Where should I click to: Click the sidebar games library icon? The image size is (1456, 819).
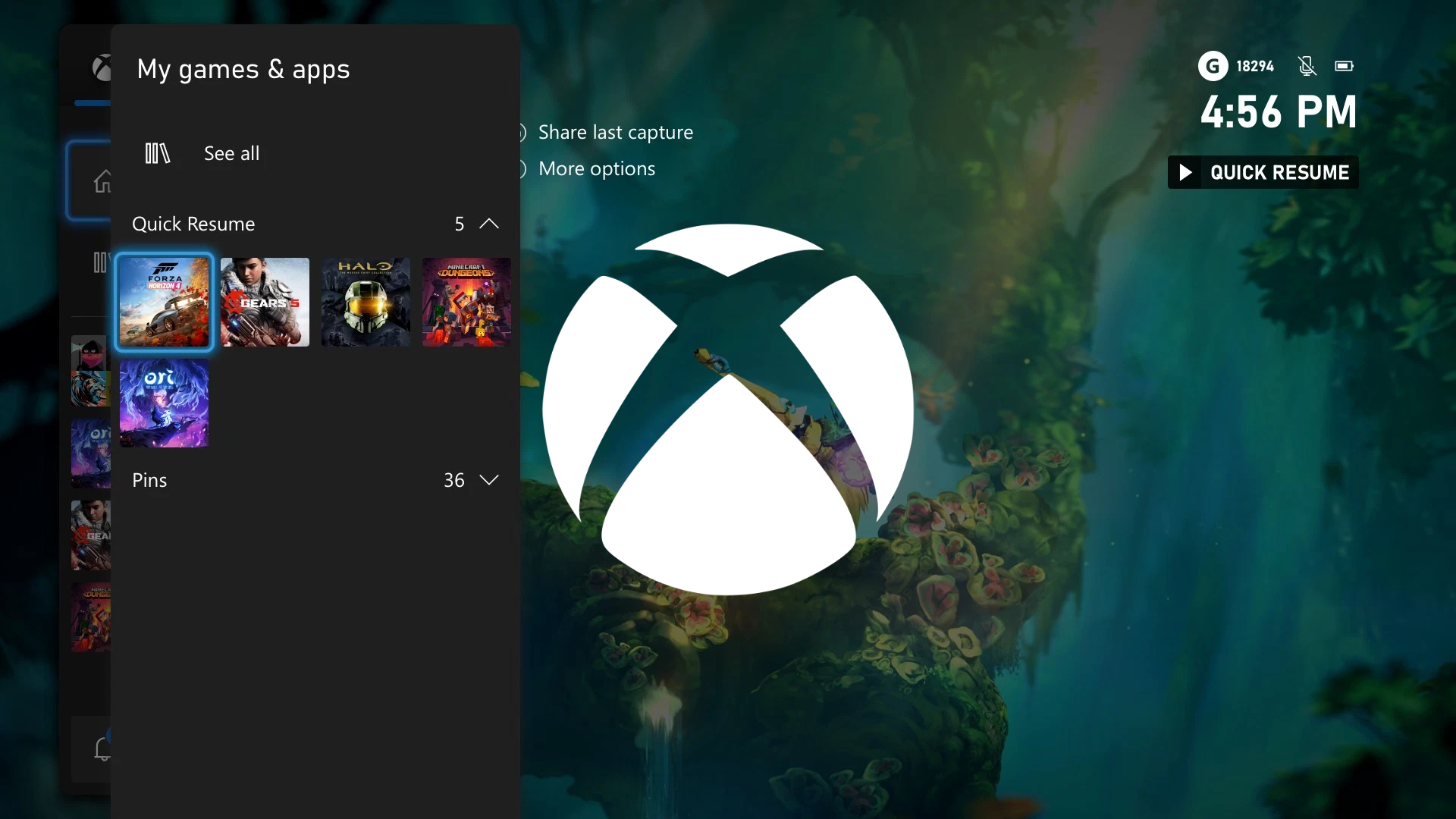click(100, 262)
